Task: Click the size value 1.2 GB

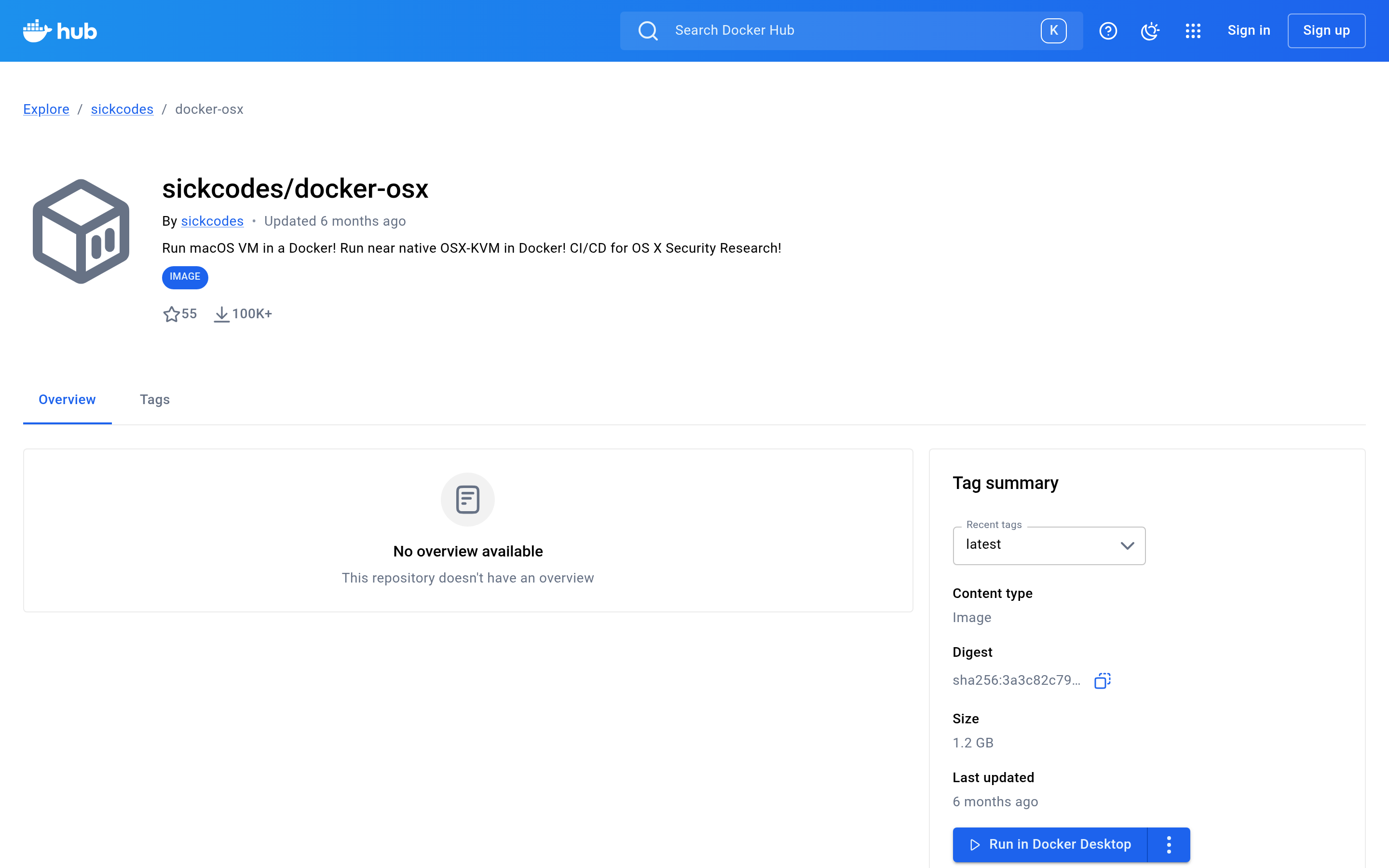Action: tap(973, 743)
